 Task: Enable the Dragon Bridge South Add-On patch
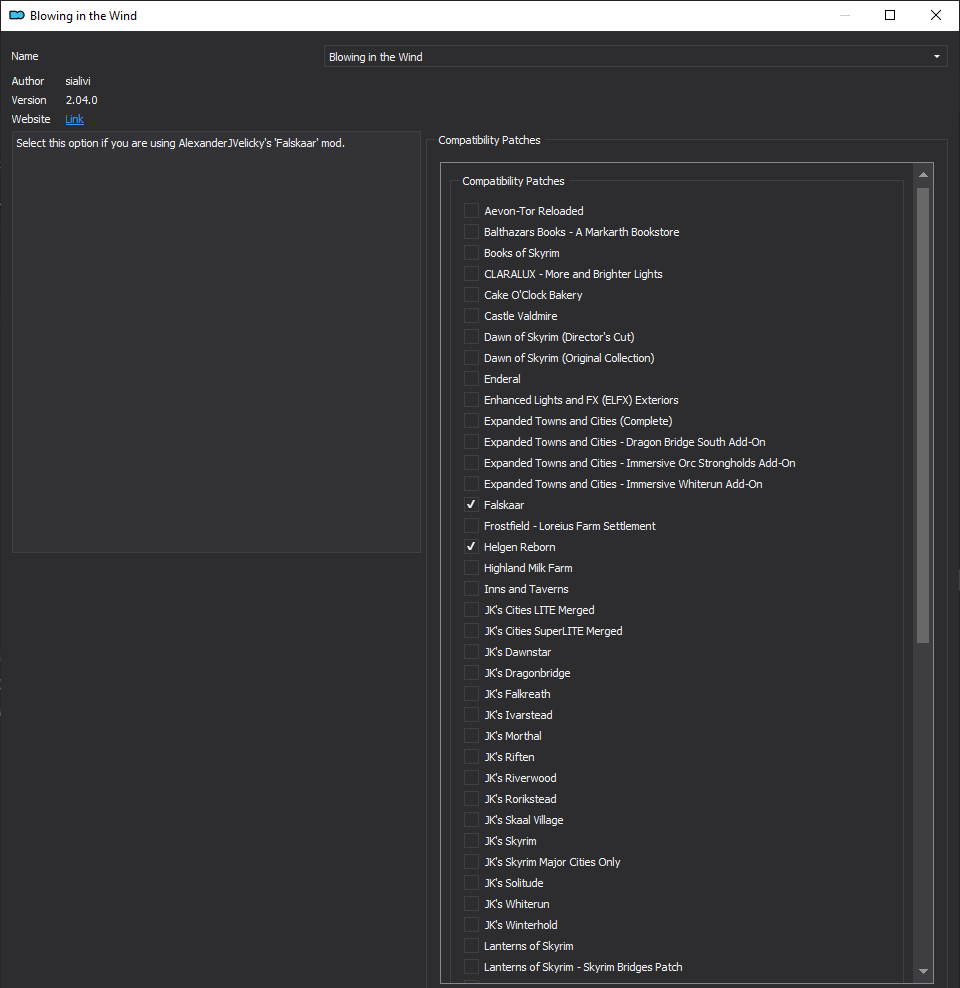(471, 442)
